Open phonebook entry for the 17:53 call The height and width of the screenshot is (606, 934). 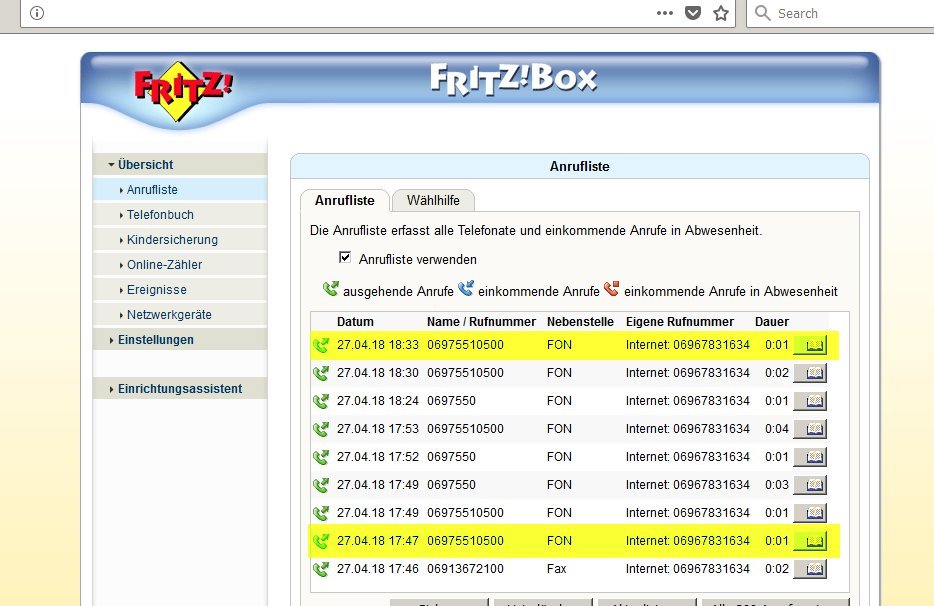[x=810, y=429]
